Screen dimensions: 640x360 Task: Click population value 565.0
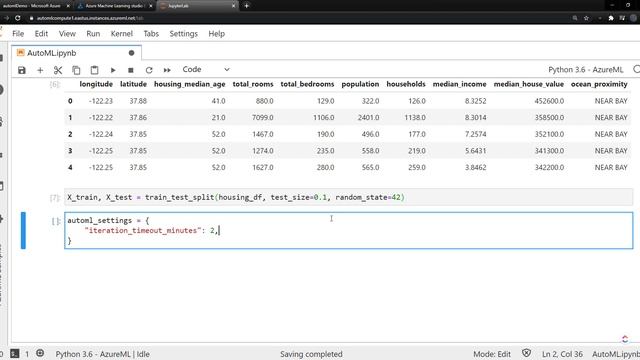370,167
